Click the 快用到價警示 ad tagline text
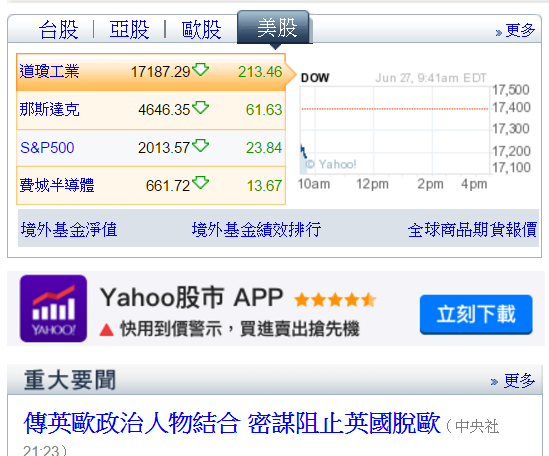Screen dimensions: 549x456 coord(240,329)
